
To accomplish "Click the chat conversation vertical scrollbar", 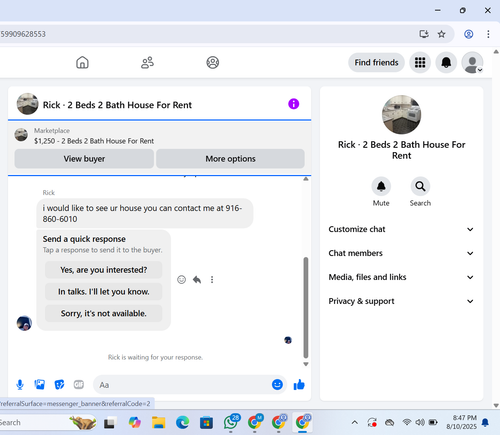I will click(306, 307).
